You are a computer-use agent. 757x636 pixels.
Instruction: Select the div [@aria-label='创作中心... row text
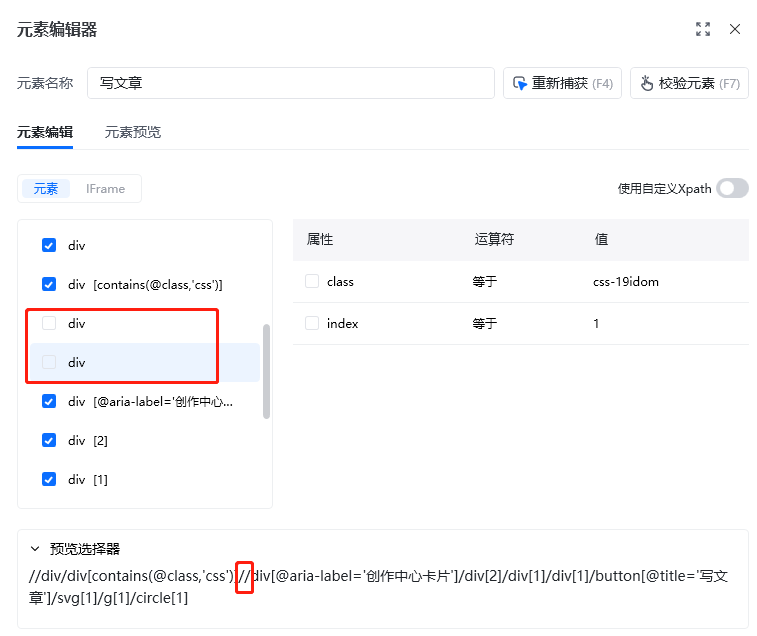click(x=150, y=401)
